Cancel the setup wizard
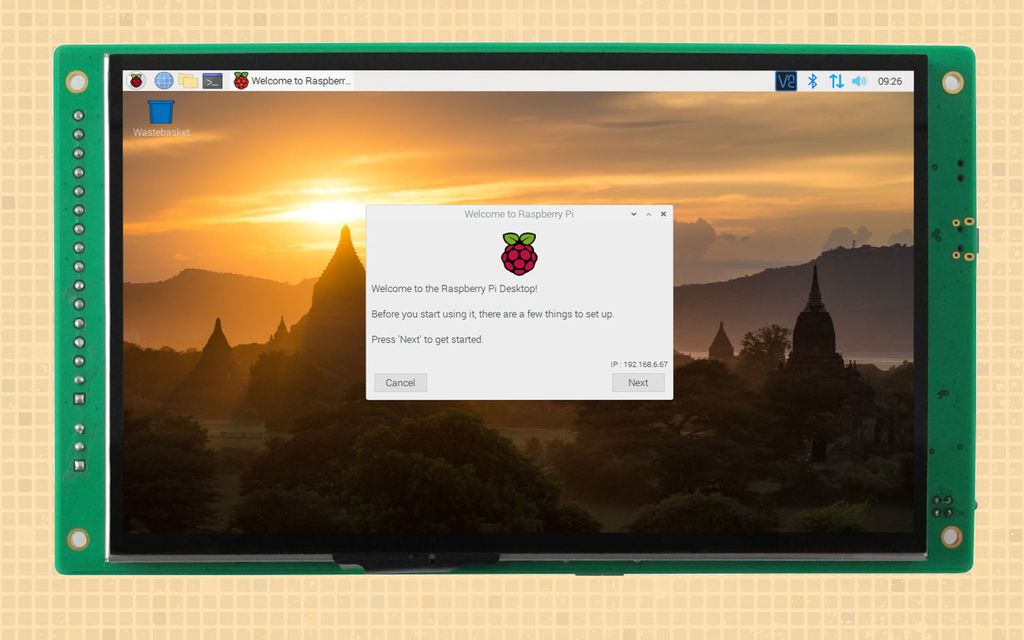This screenshot has width=1024, height=640. coord(400,382)
